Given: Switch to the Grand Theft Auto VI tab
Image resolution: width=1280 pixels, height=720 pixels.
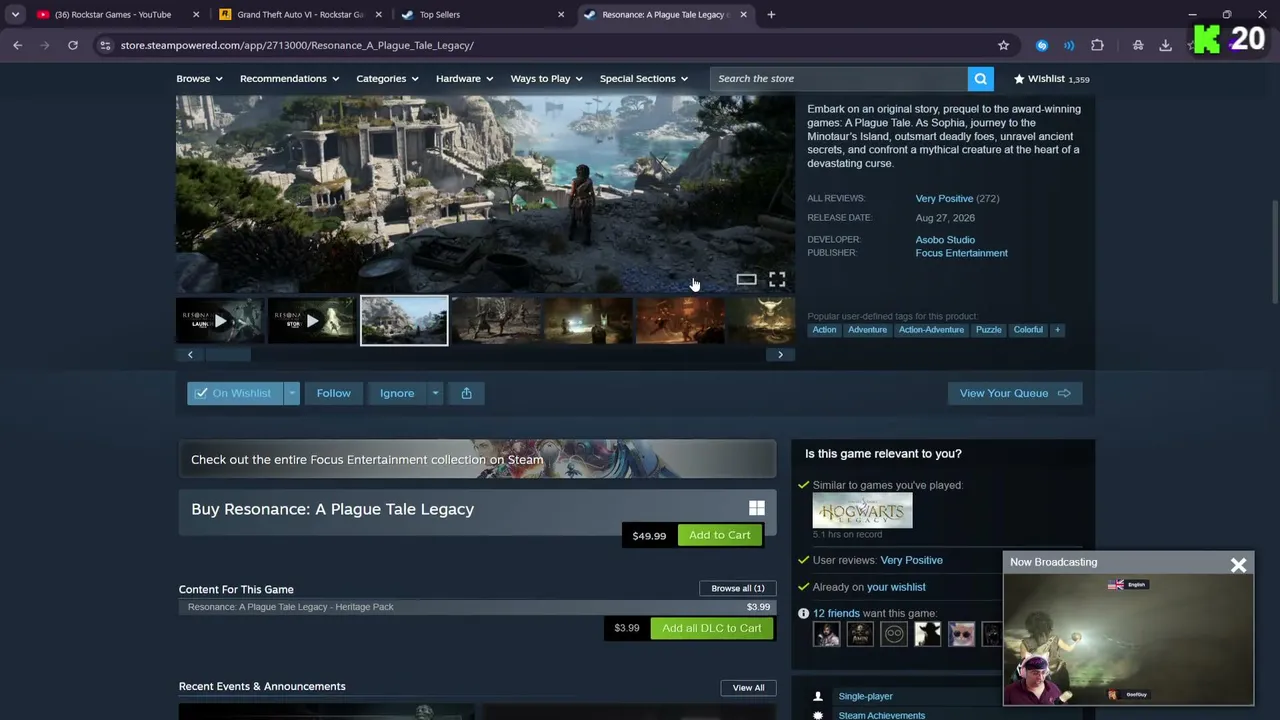Looking at the screenshot, I should [300, 15].
